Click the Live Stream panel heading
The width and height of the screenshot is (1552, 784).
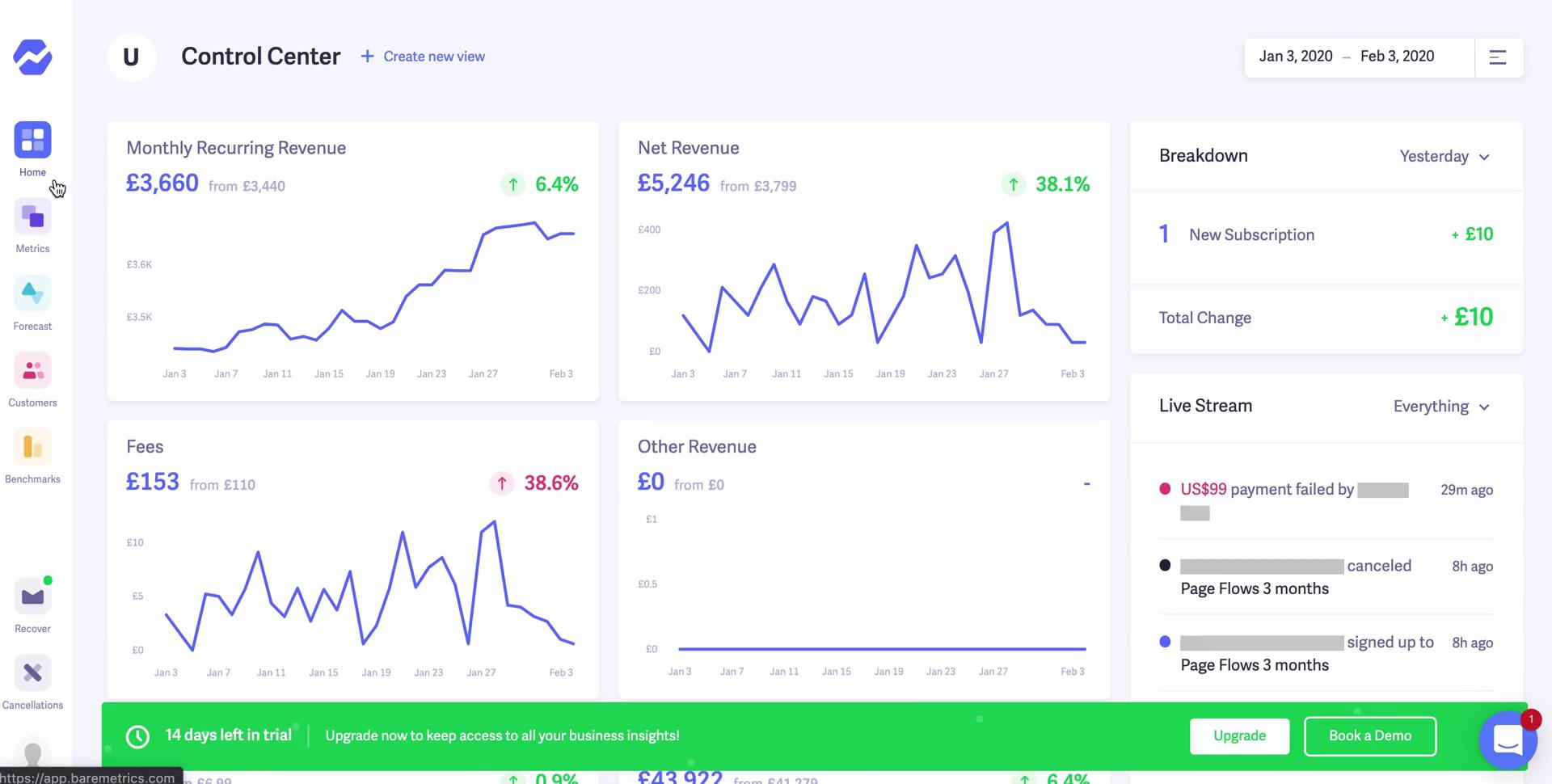[x=1205, y=406]
